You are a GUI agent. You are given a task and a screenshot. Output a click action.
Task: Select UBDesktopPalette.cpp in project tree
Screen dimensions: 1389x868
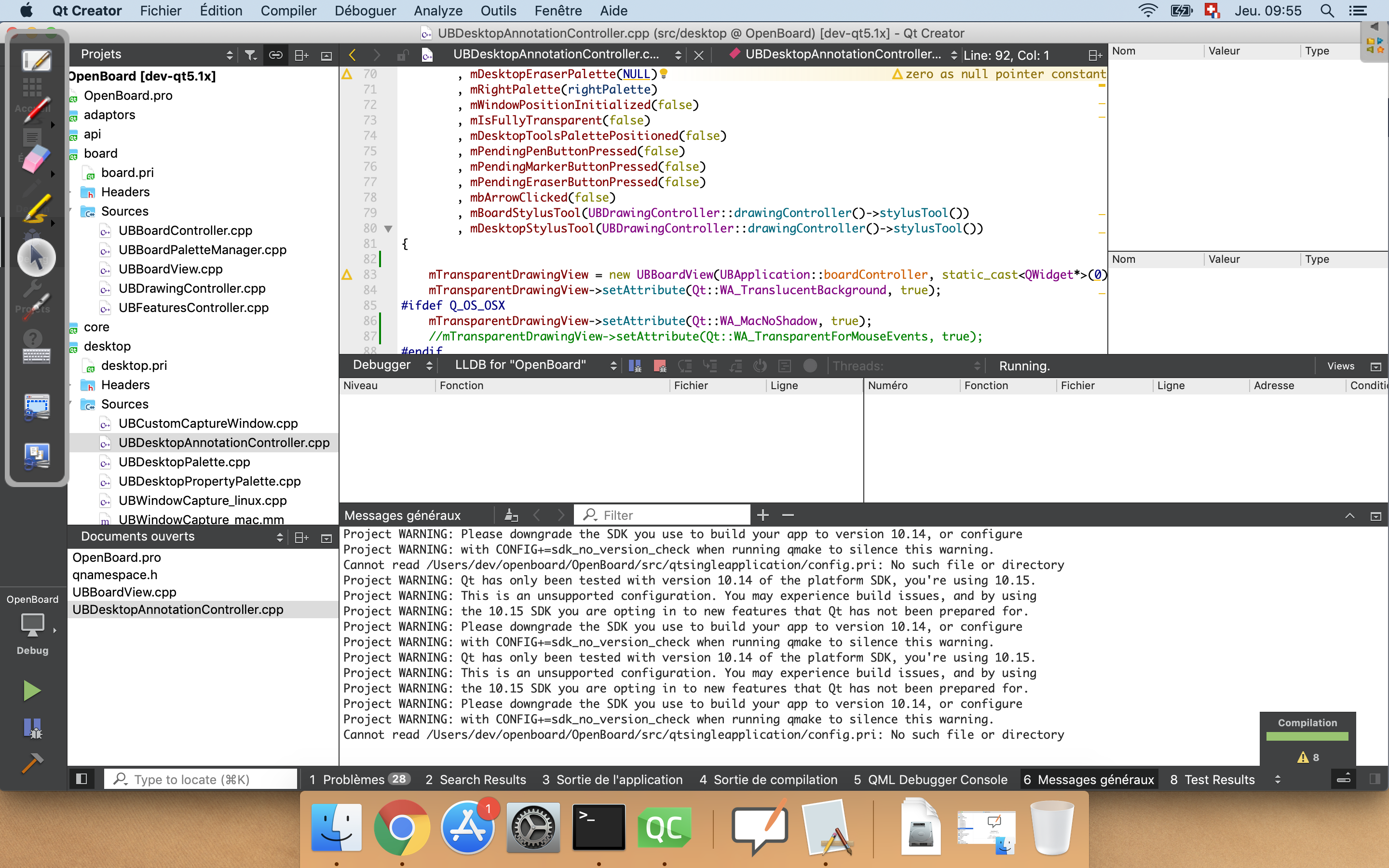pyautogui.click(x=184, y=462)
